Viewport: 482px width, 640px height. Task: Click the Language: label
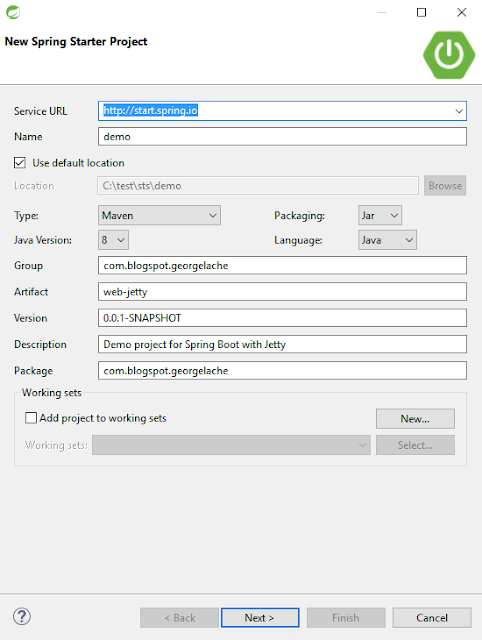298,240
